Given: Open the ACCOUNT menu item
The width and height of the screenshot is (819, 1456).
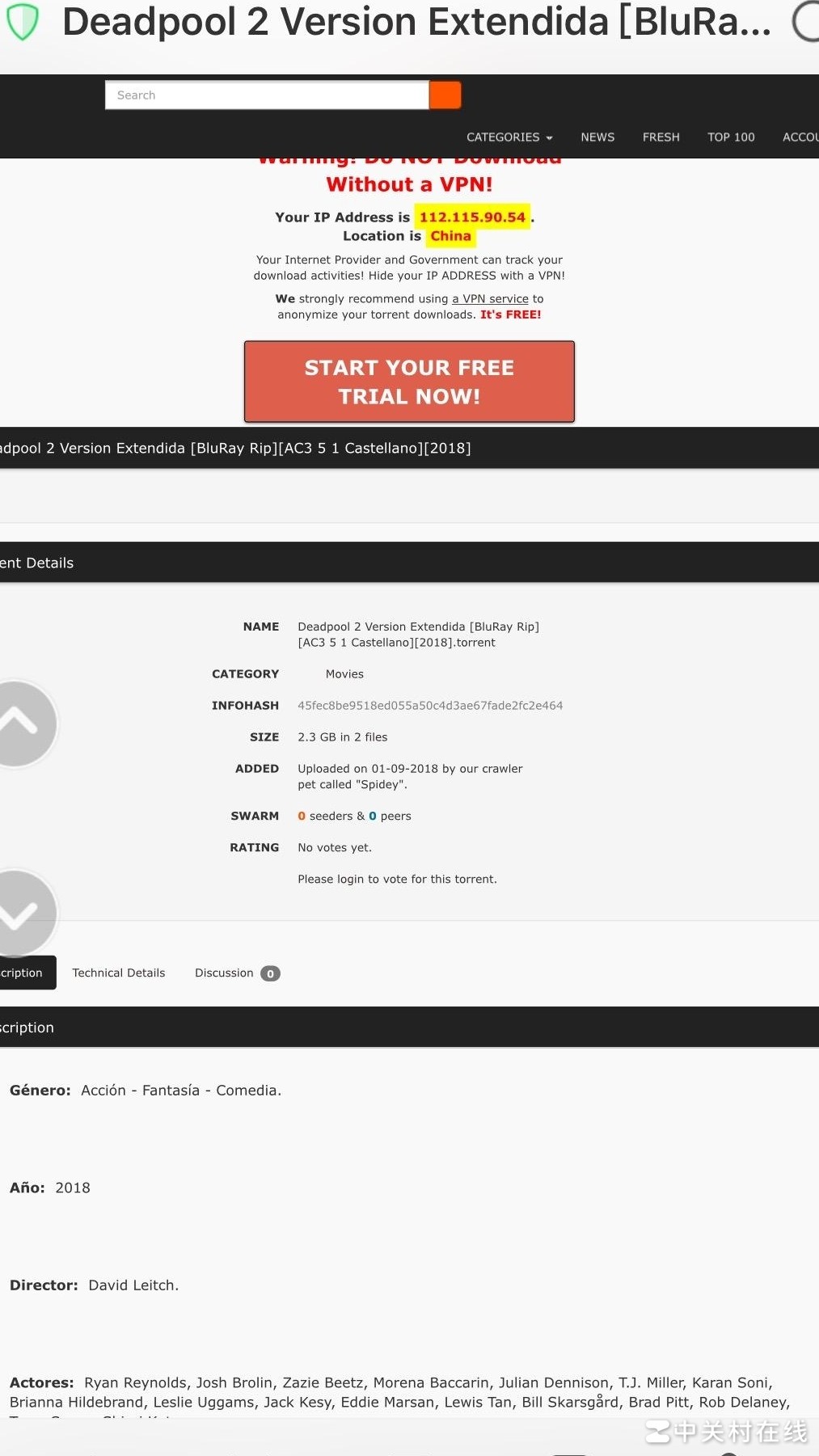Looking at the screenshot, I should click(x=800, y=137).
